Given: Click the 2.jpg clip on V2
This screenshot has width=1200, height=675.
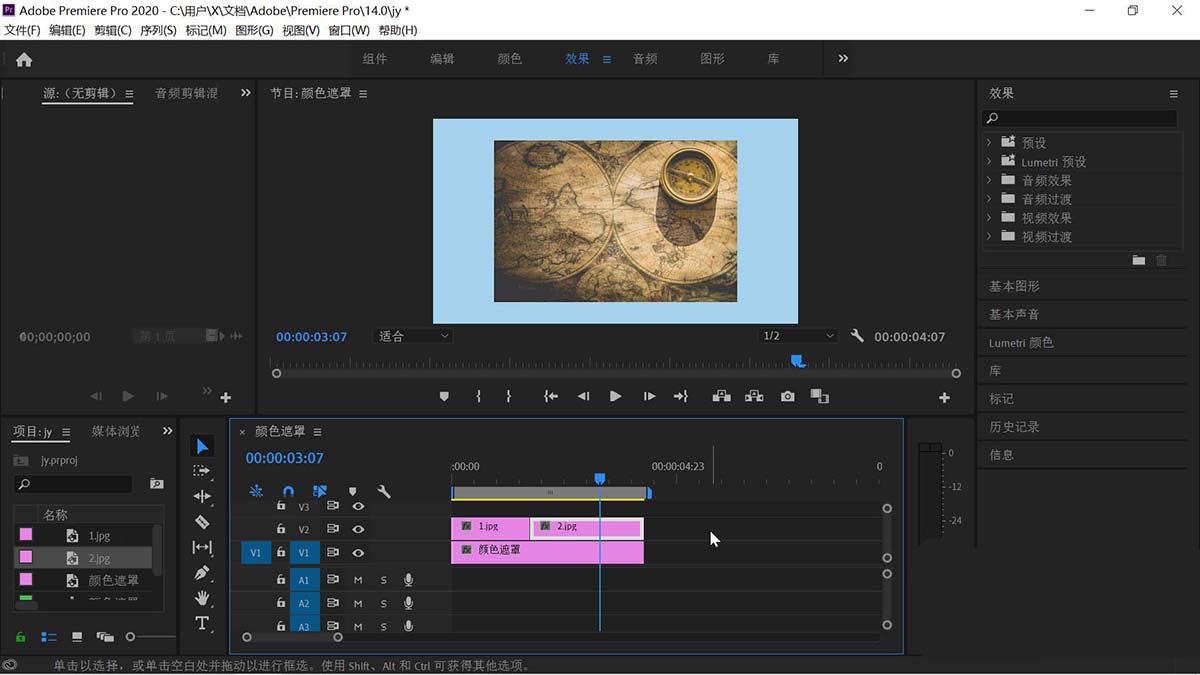Looking at the screenshot, I should (587, 528).
